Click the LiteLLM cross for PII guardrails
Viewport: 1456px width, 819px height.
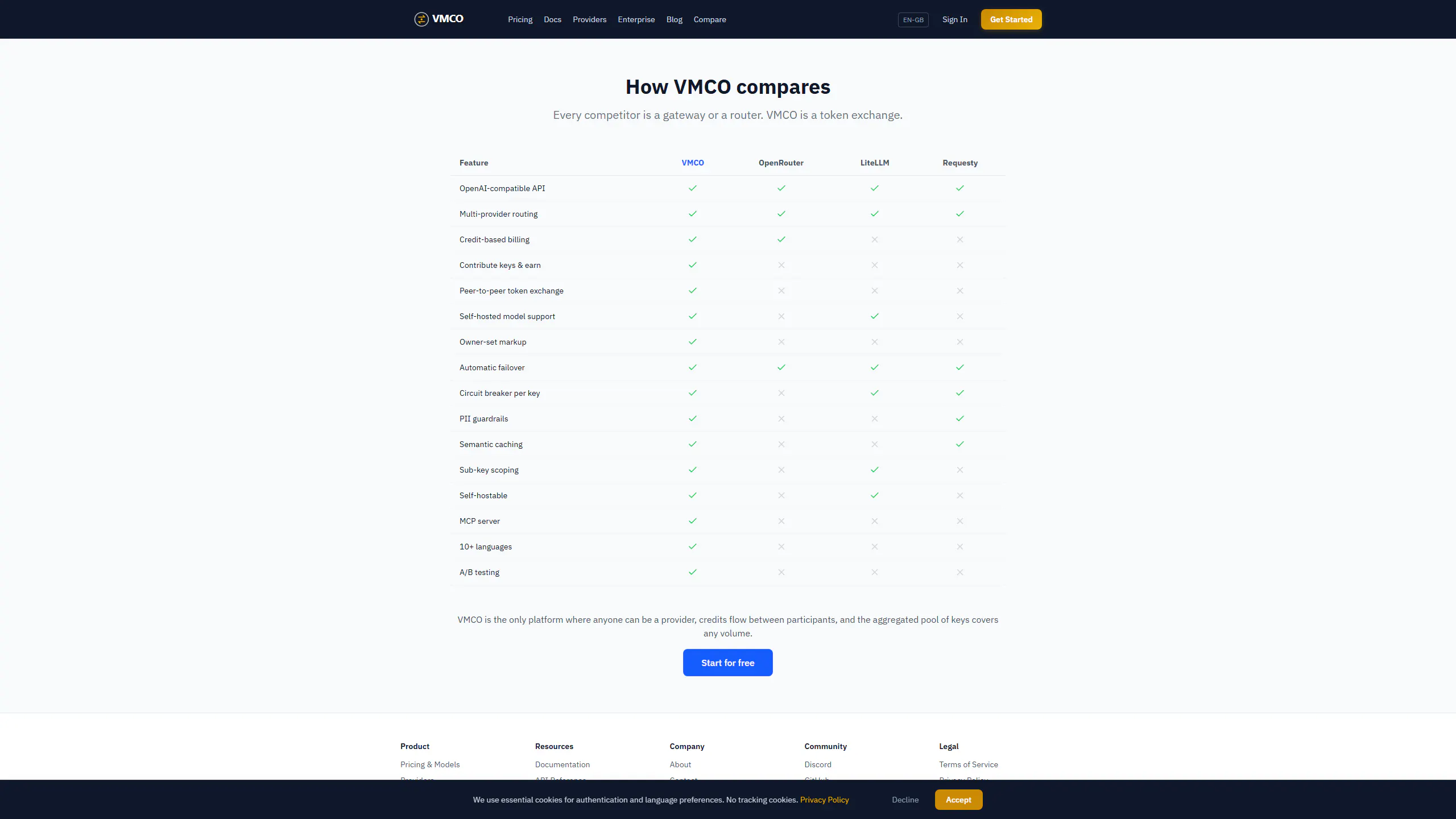pyautogui.click(x=875, y=419)
